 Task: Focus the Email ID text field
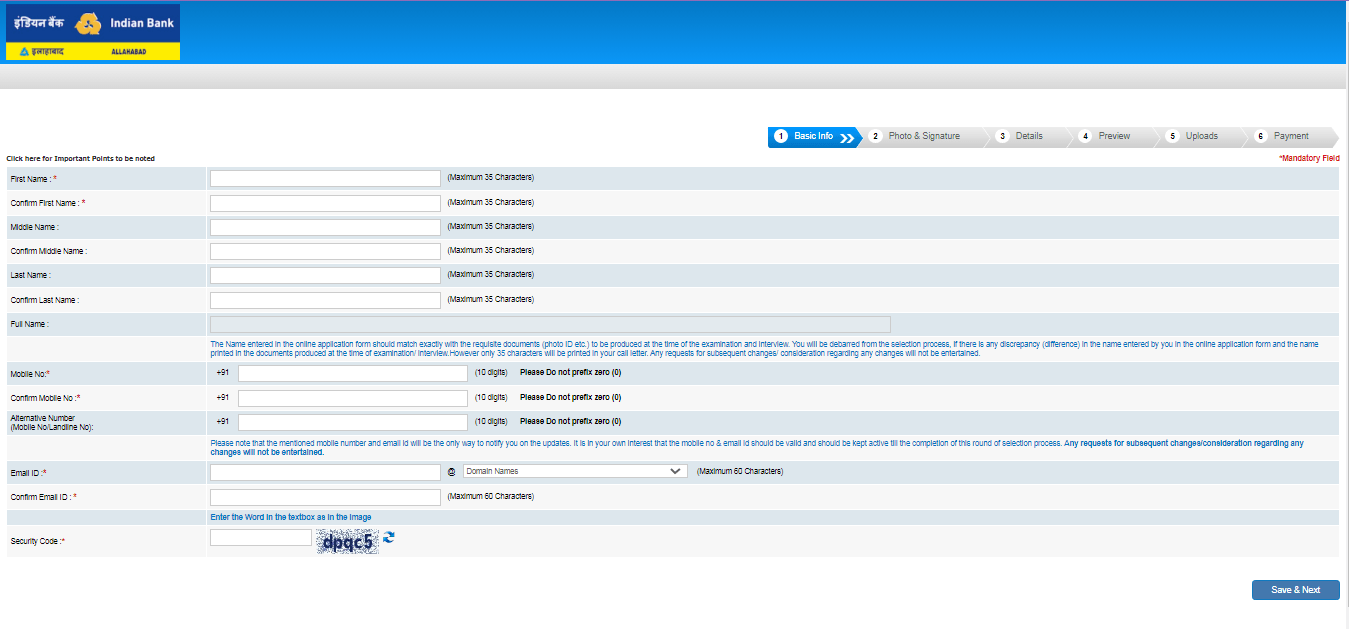pos(325,472)
